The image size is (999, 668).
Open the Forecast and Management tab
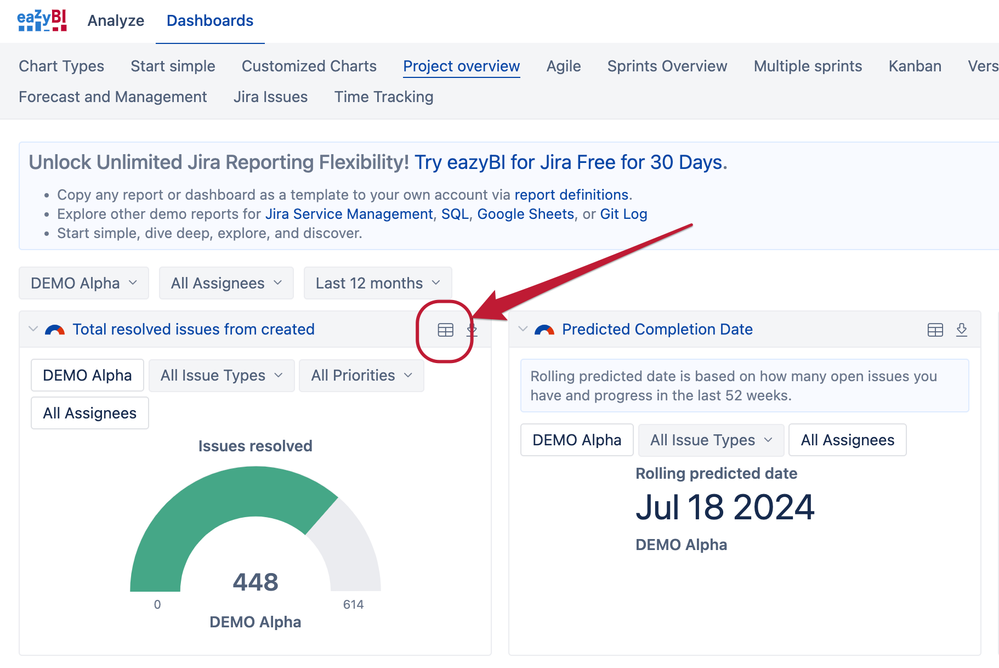[x=113, y=97]
